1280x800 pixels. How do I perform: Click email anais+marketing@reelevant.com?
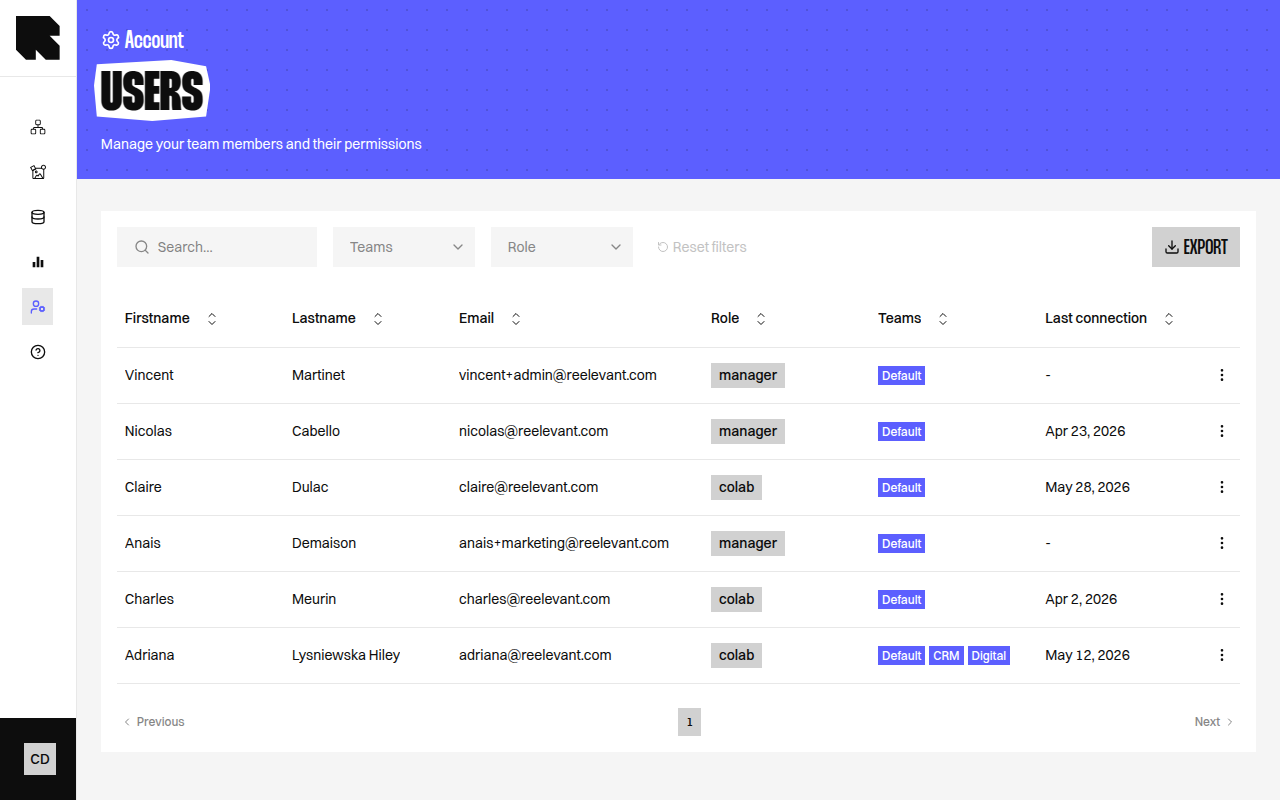click(564, 543)
